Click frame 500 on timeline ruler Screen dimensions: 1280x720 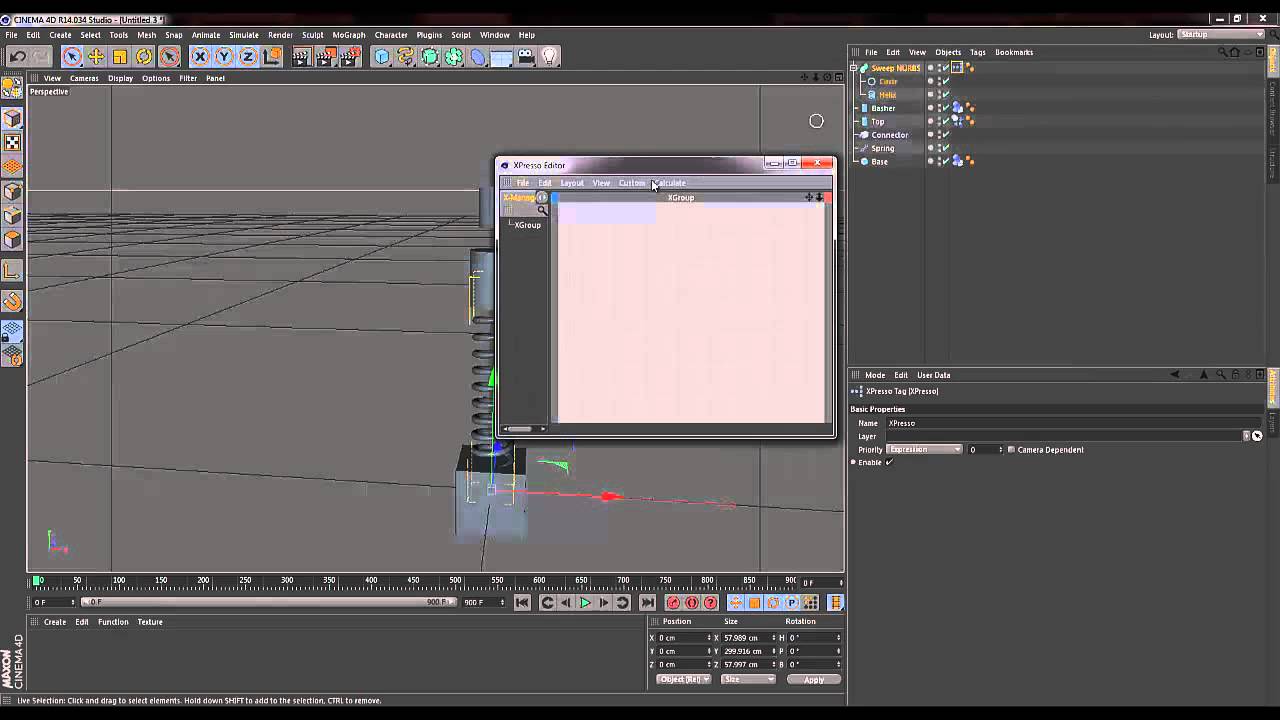(x=455, y=581)
